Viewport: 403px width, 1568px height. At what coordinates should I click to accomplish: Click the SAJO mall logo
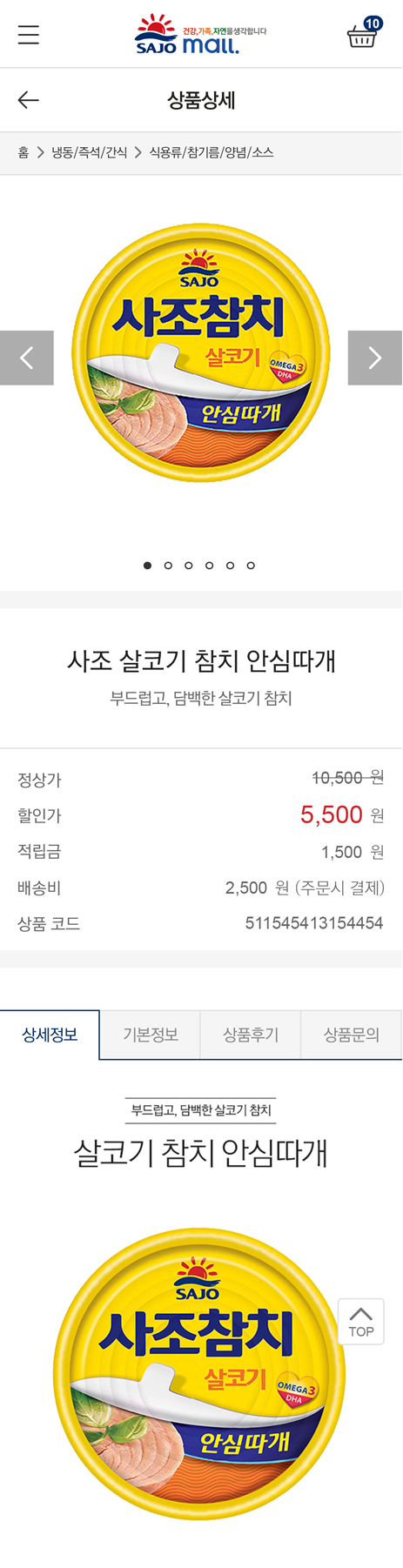[x=201, y=34]
